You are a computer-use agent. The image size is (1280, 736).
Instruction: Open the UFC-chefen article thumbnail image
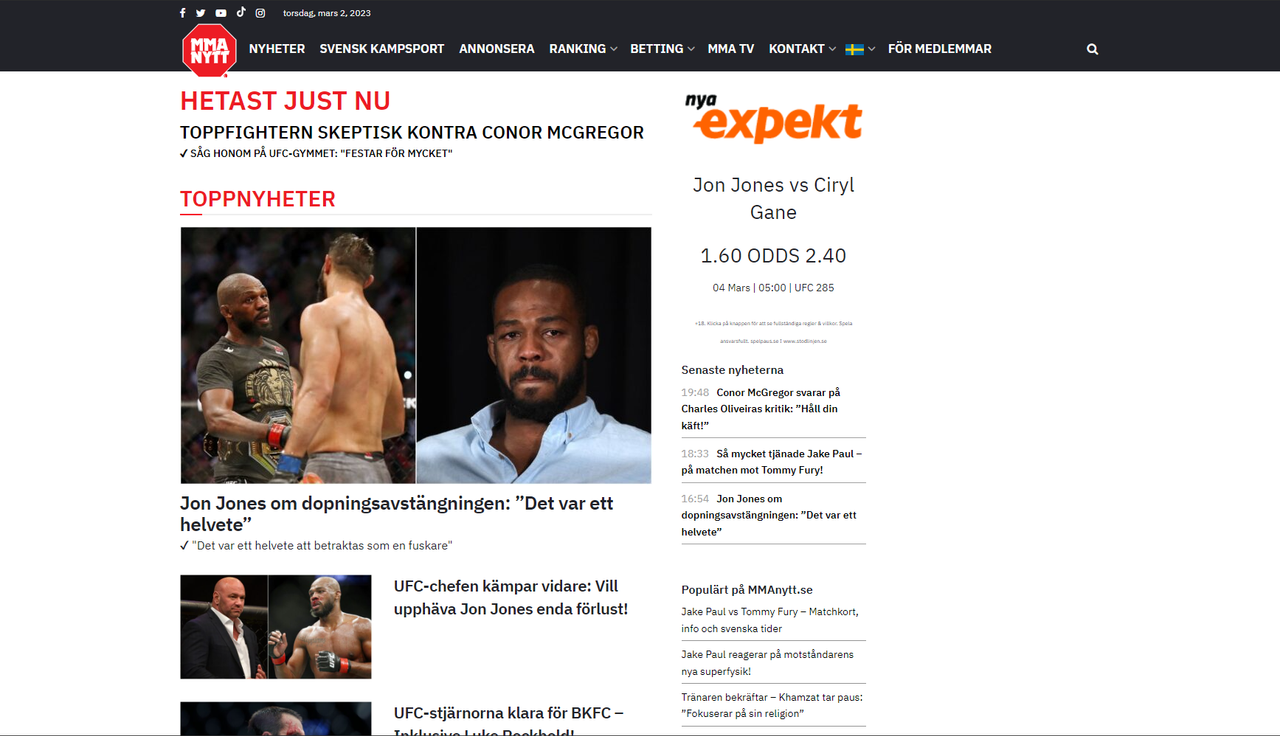click(x=276, y=627)
